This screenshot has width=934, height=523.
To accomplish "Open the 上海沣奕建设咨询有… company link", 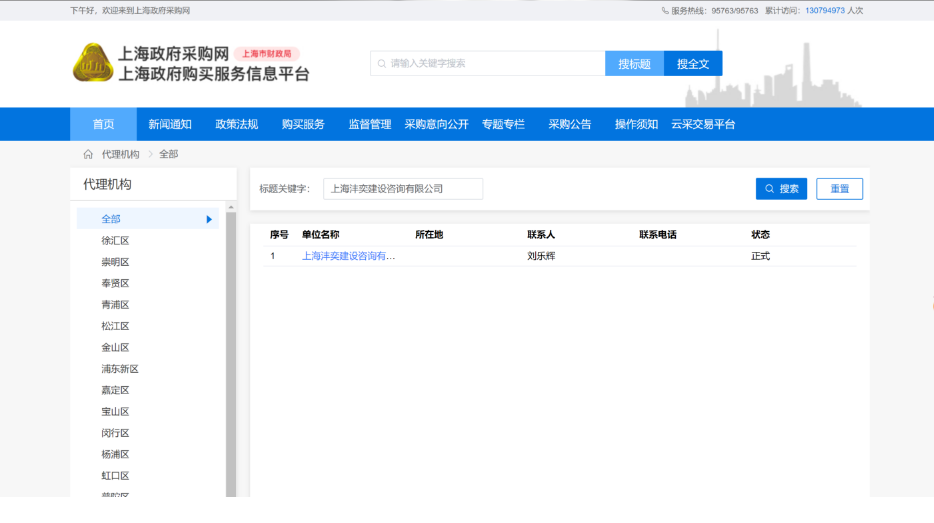I will [348, 256].
